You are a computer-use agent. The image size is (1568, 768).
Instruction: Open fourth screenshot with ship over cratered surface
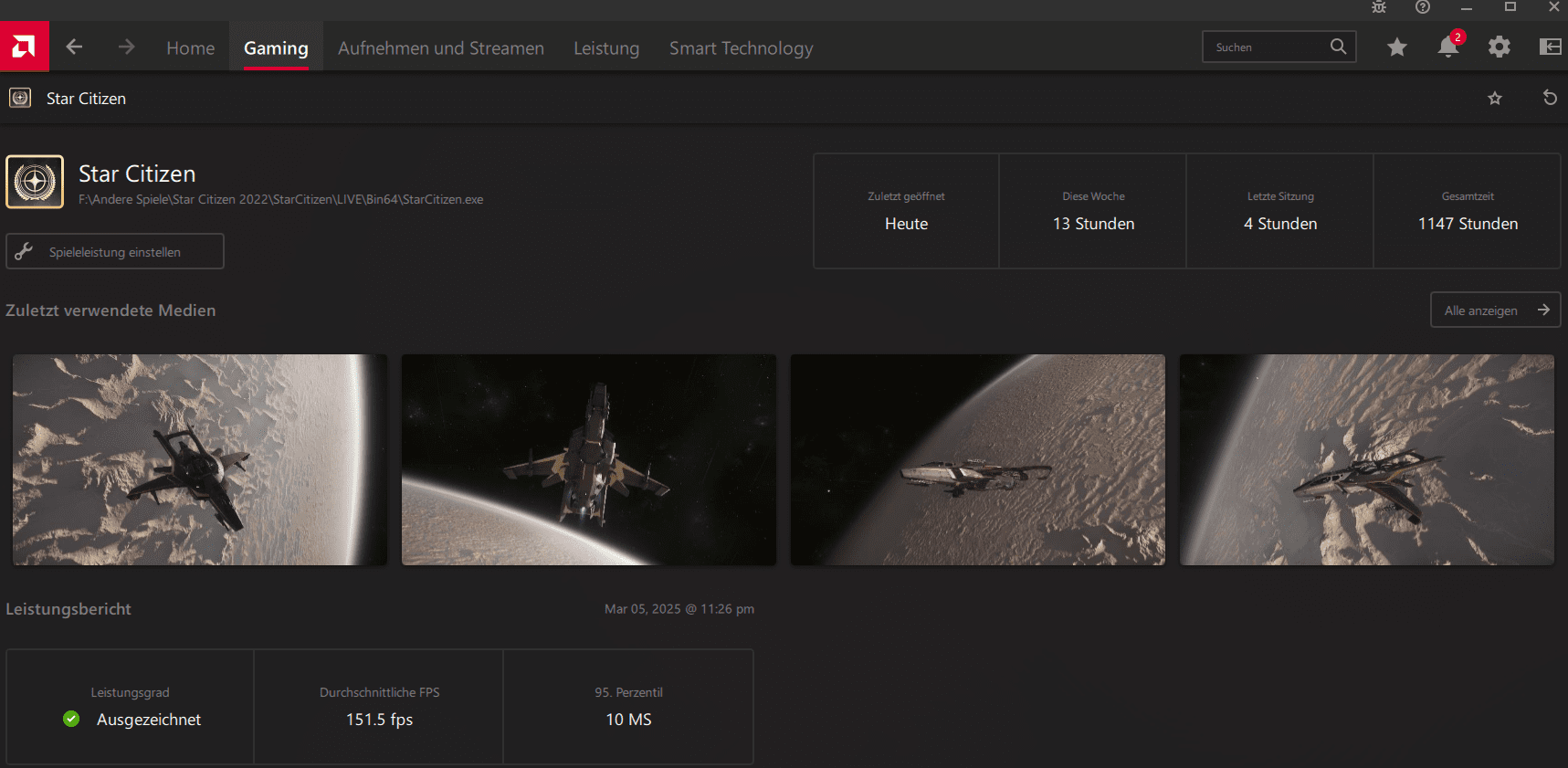pyautogui.click(x=1367, y=459)
